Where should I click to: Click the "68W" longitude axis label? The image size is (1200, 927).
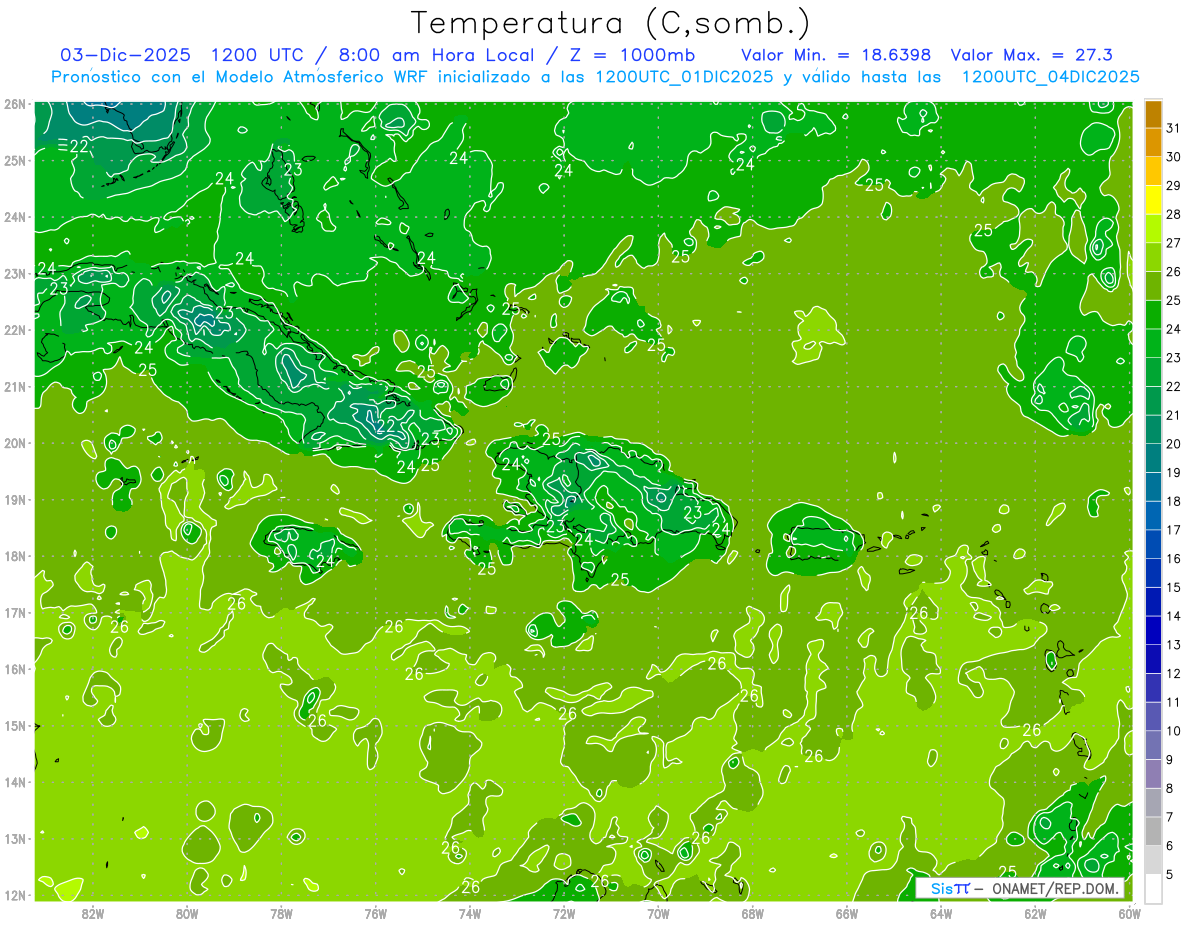point(753,913)
